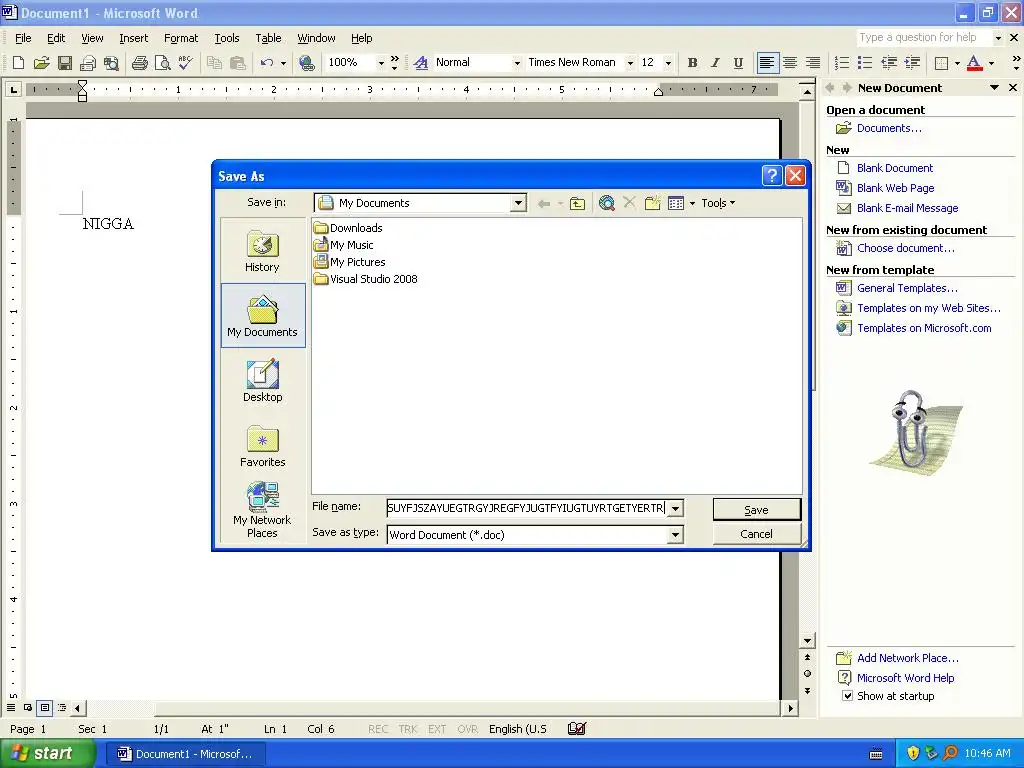The image size is (1024, 768).
Task: Open the History places bar shortcut
Action: pyautogui.click(x=263, y=251)
